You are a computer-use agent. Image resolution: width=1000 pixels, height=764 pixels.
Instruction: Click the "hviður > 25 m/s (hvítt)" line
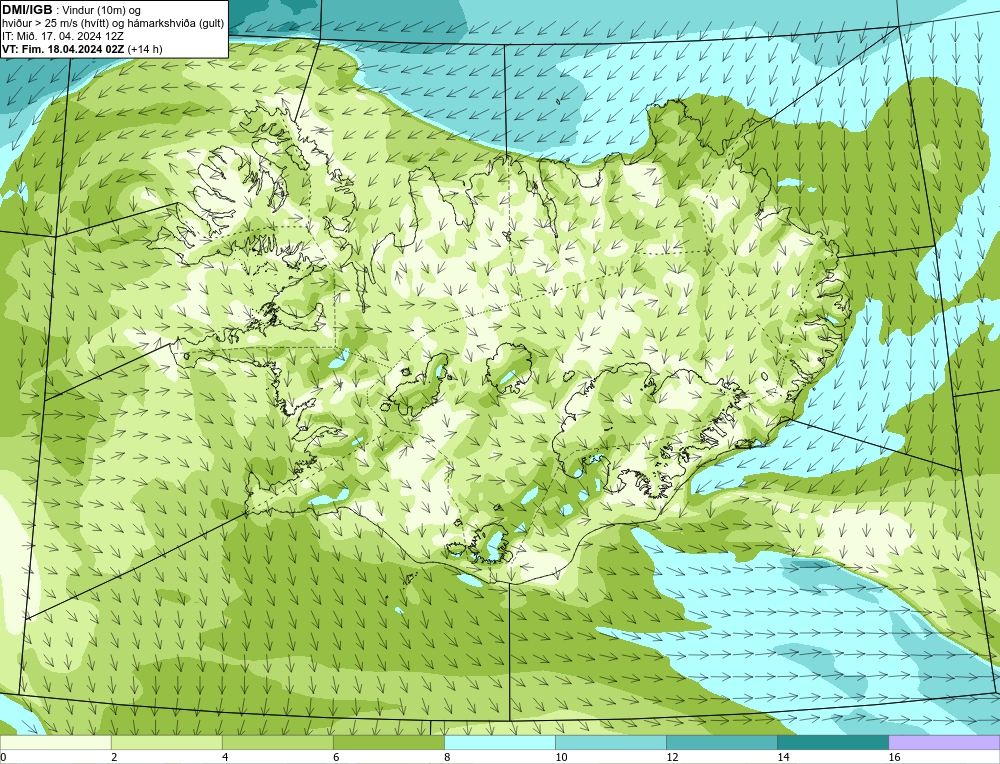pos(57,24)
